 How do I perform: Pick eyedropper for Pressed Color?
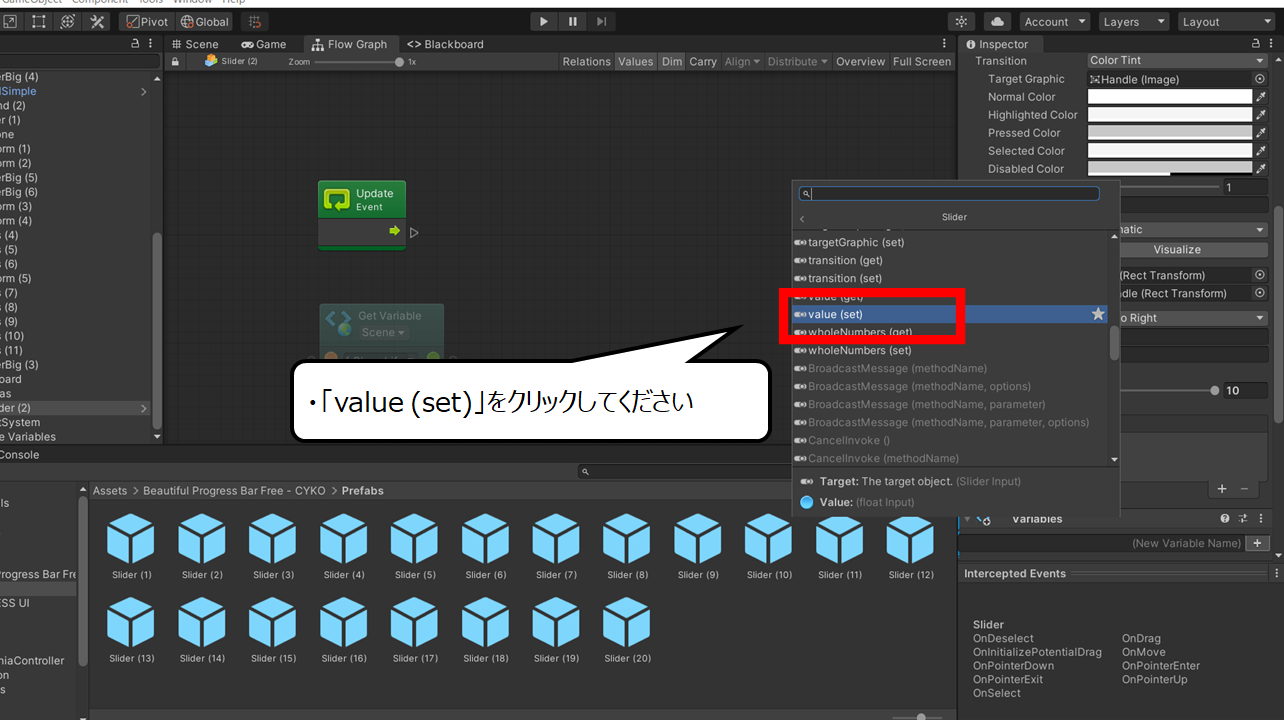point(1261,133)
